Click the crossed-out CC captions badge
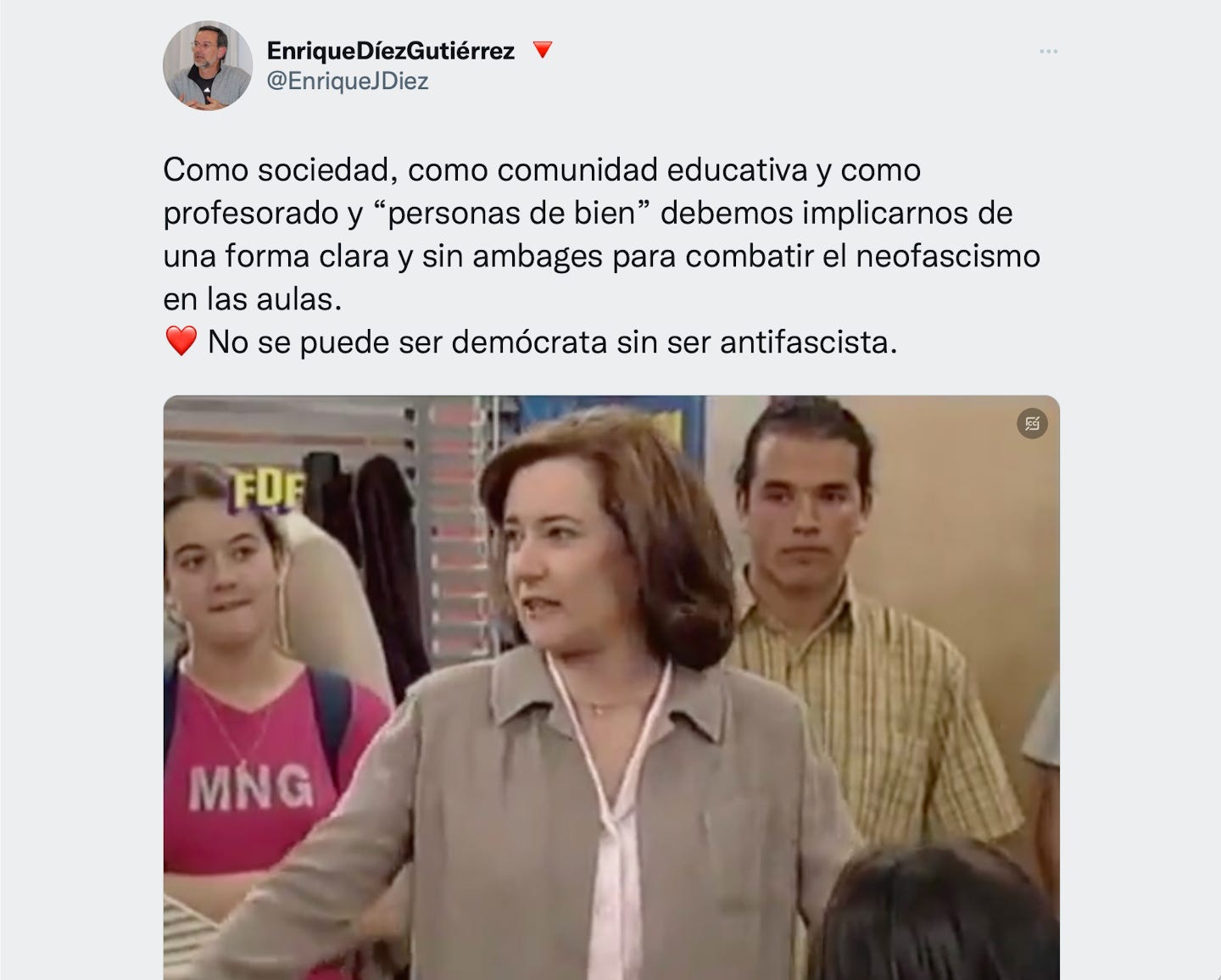This screenshot has height=980, width=1221. 1032,423
